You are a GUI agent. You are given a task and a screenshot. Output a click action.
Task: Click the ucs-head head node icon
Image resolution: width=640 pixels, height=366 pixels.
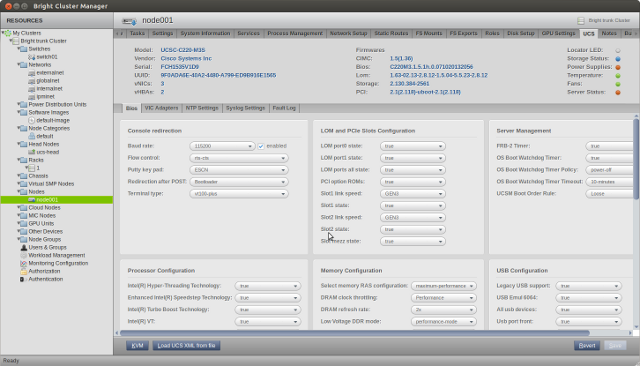[31, 152]
